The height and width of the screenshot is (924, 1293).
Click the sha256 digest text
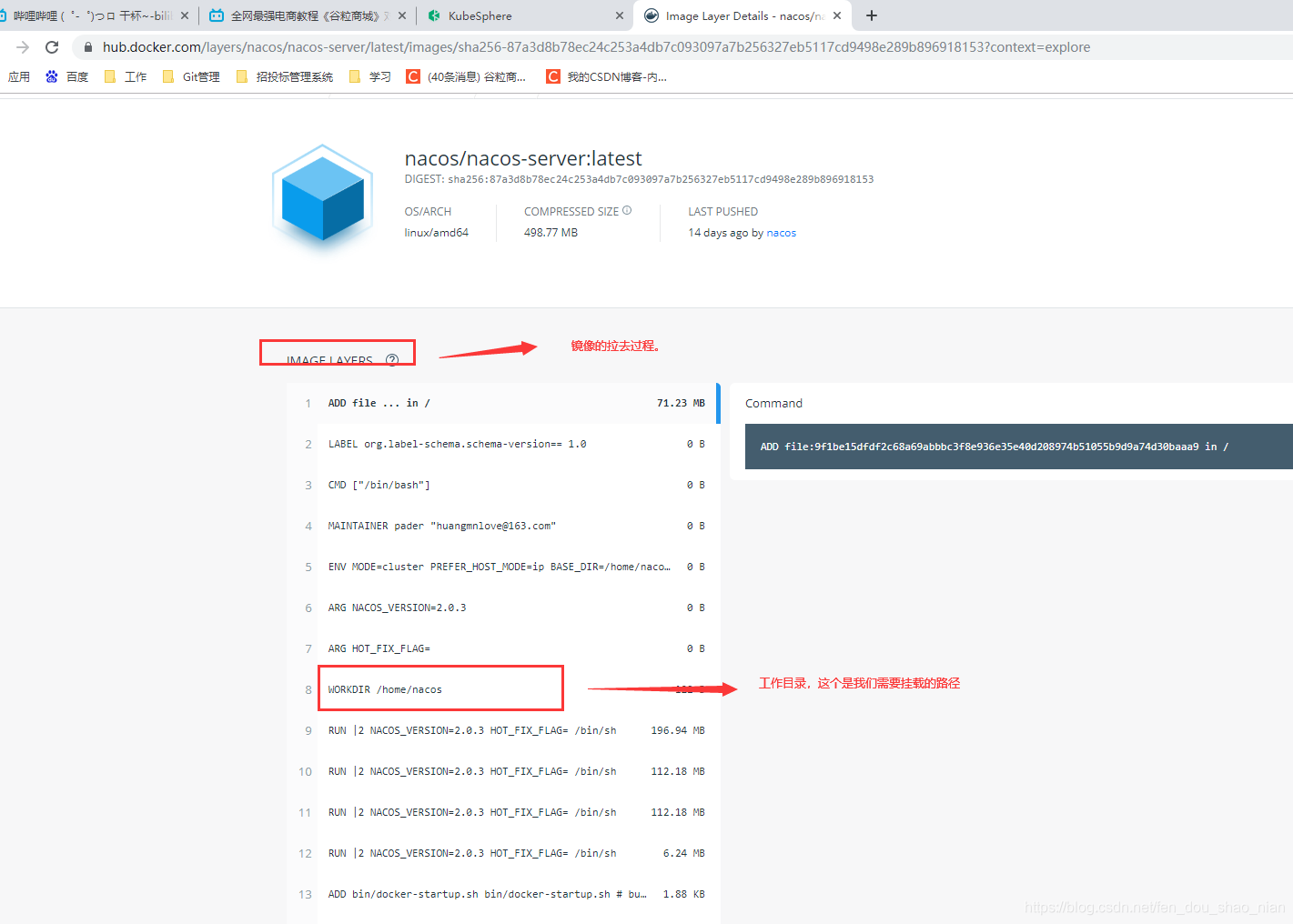click(661, 179)
